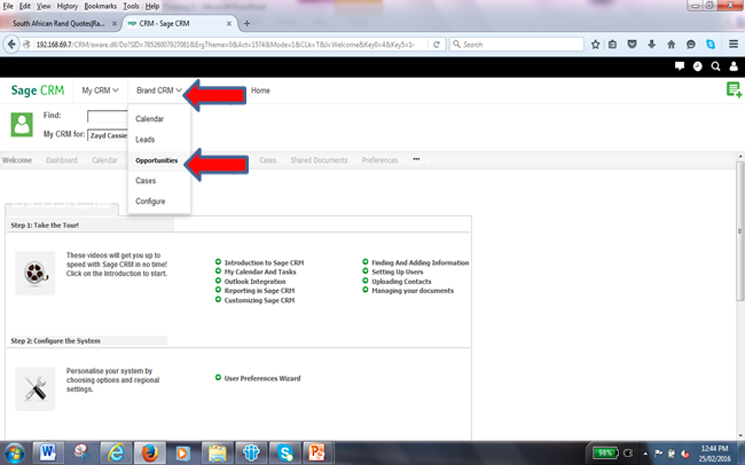
Task: Open PowerPoint from the taskbar
Action: click(x=316, y=453)
